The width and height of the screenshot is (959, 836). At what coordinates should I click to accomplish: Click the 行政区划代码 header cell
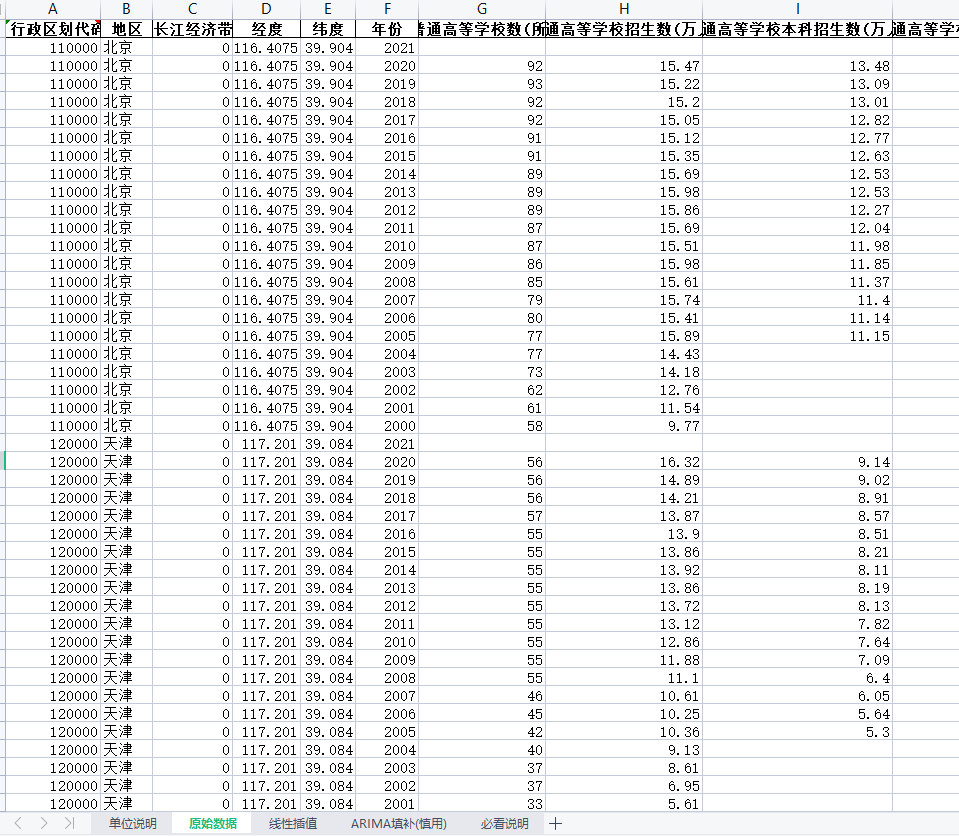tap(53, 29)
